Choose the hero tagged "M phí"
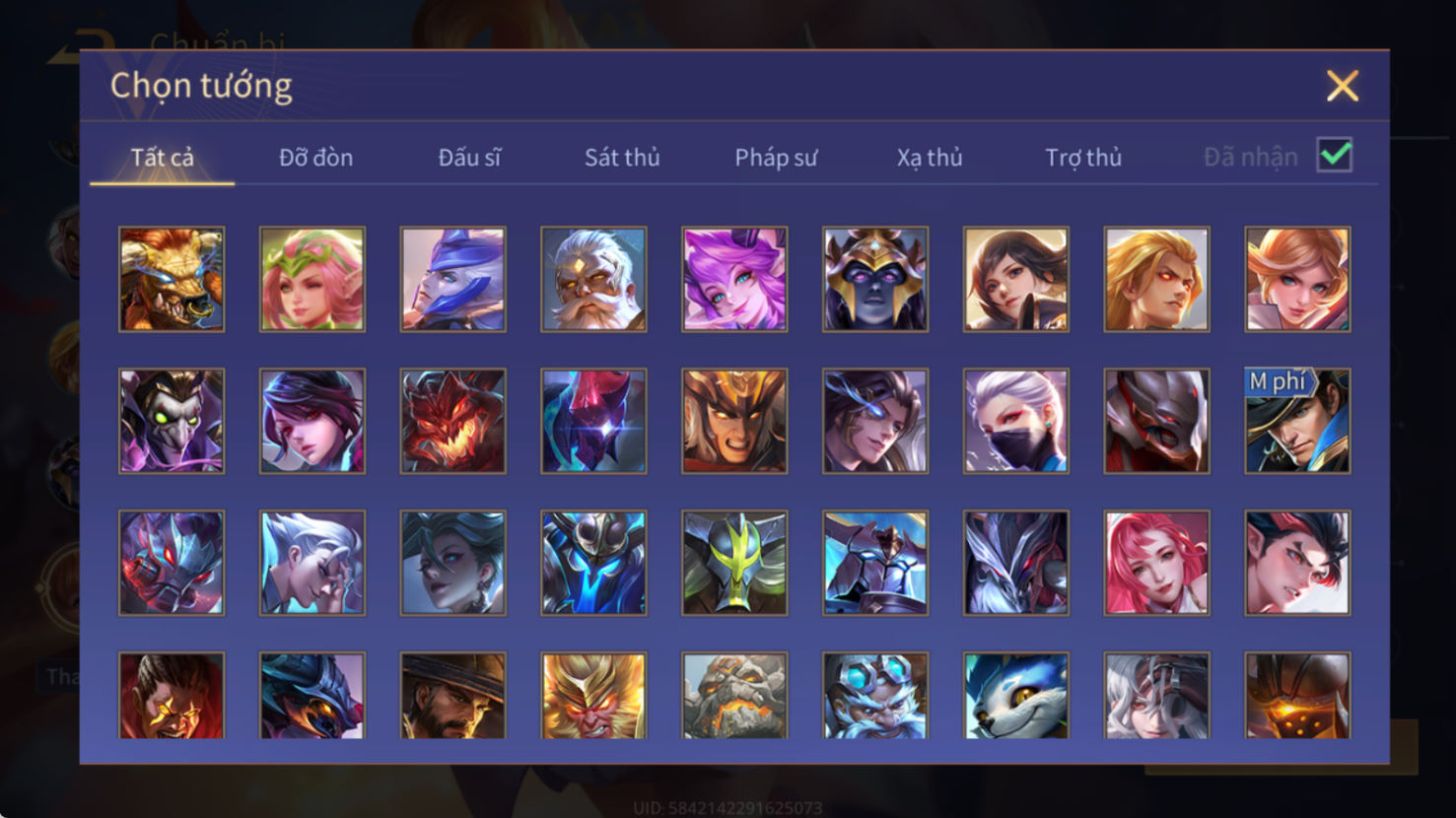 click(x=1297, y=421)
